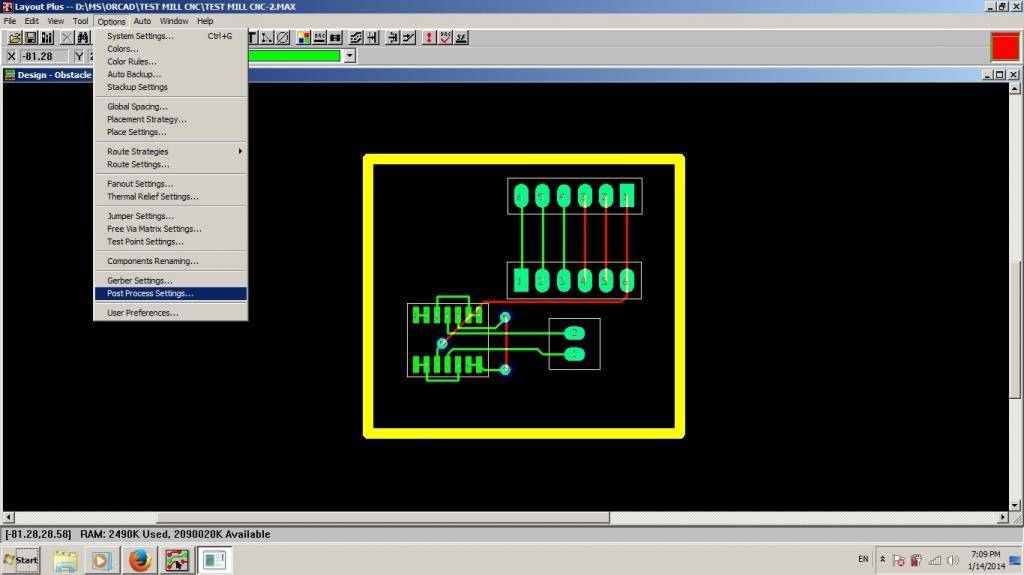Choose Stackup Settings menu entry
The width and height of the screenshot is (1024, 575).
[x=170, y=87]
